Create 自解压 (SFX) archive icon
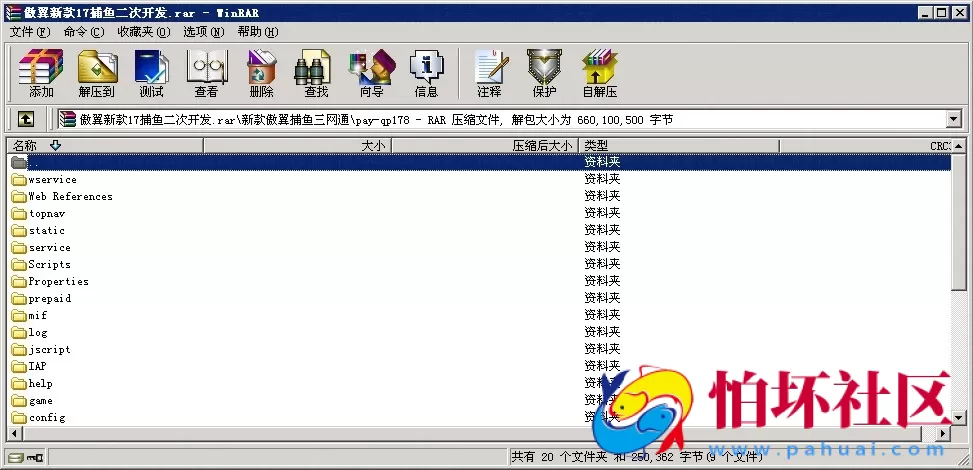Screen dimensions: 973x470 tap(600, 73)
